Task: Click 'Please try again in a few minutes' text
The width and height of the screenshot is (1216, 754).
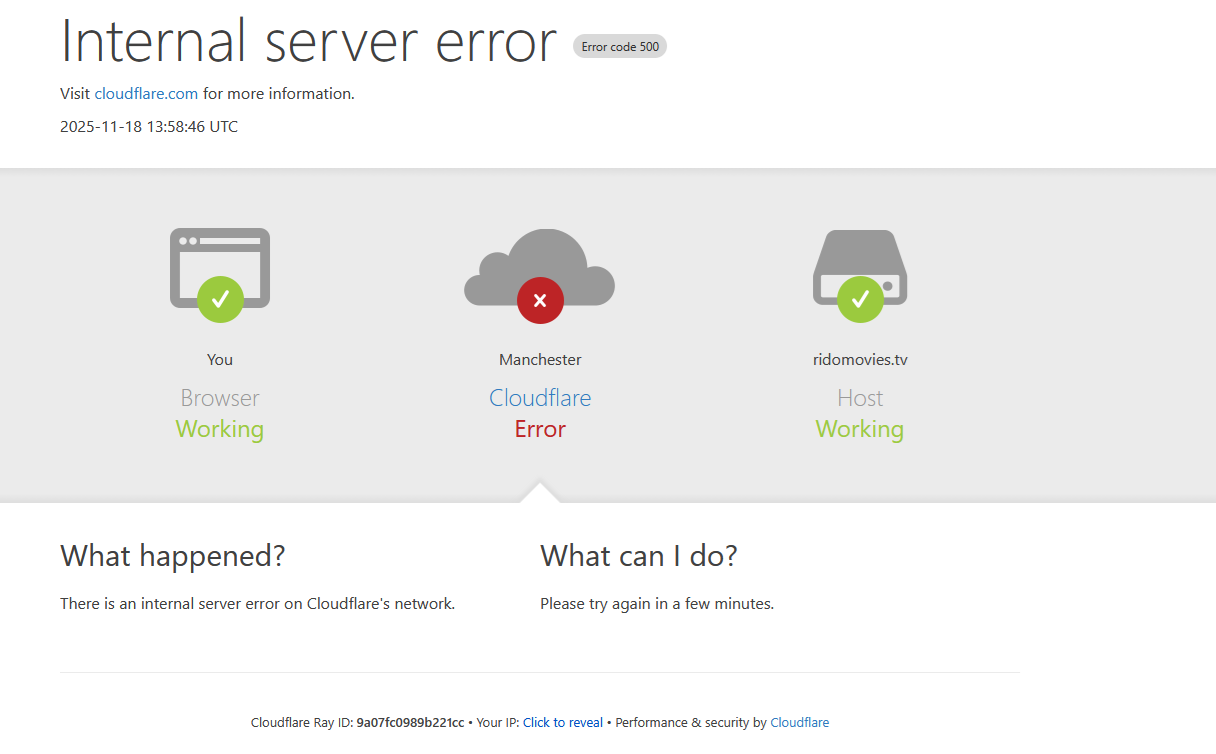Action: (657, 604)
